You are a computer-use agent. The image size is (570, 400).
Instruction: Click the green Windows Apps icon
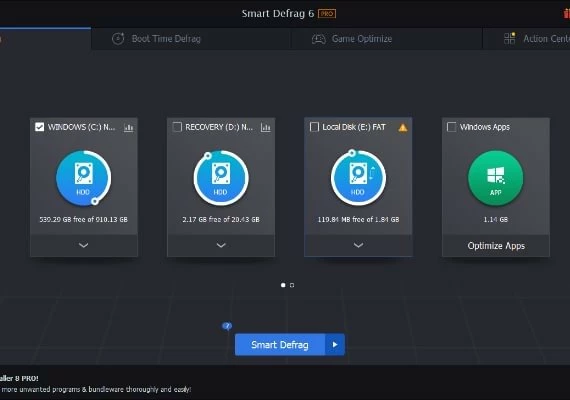coord(495,178)
